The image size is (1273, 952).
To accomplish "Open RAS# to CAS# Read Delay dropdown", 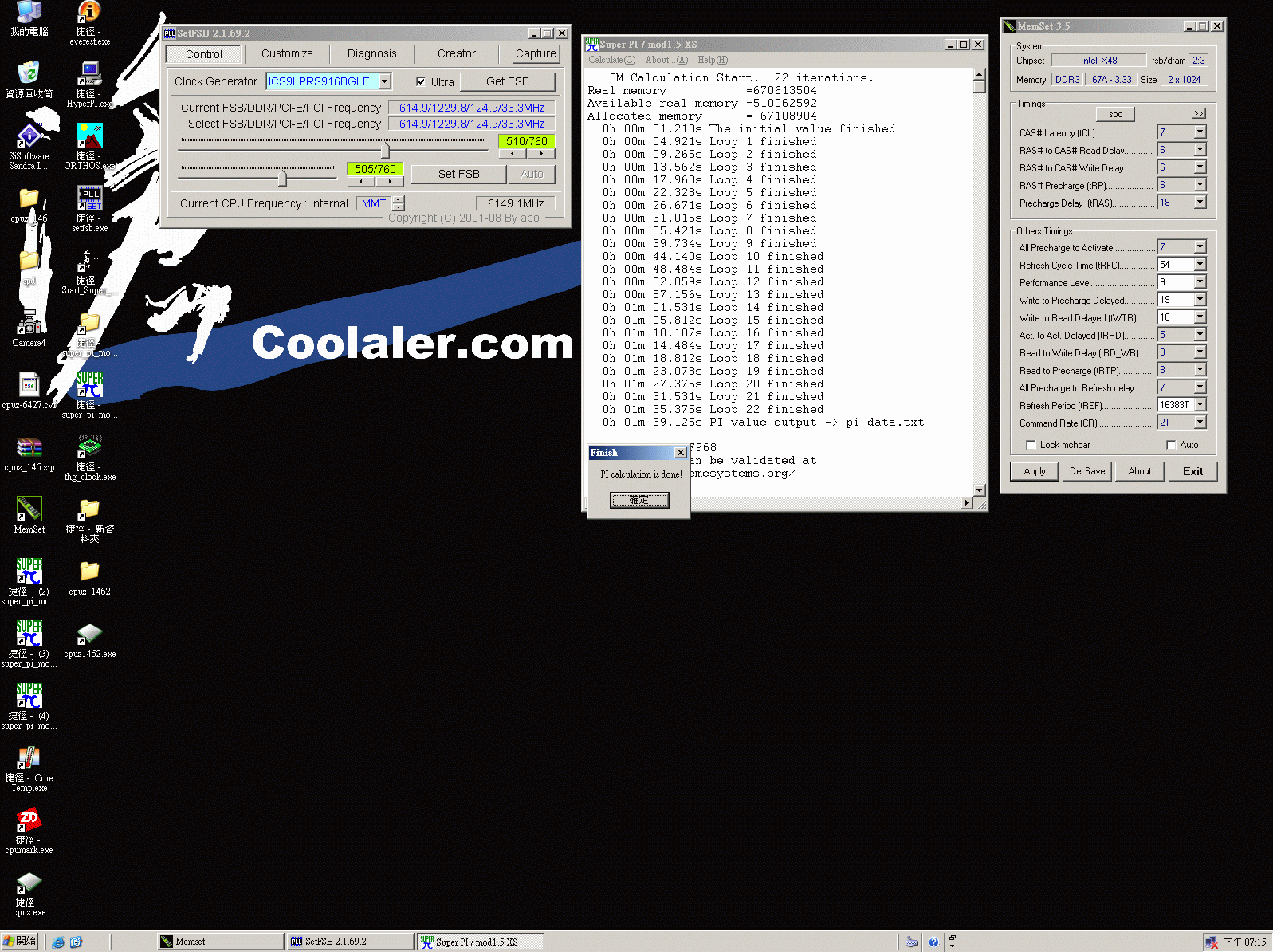I will coord(1200,150).
